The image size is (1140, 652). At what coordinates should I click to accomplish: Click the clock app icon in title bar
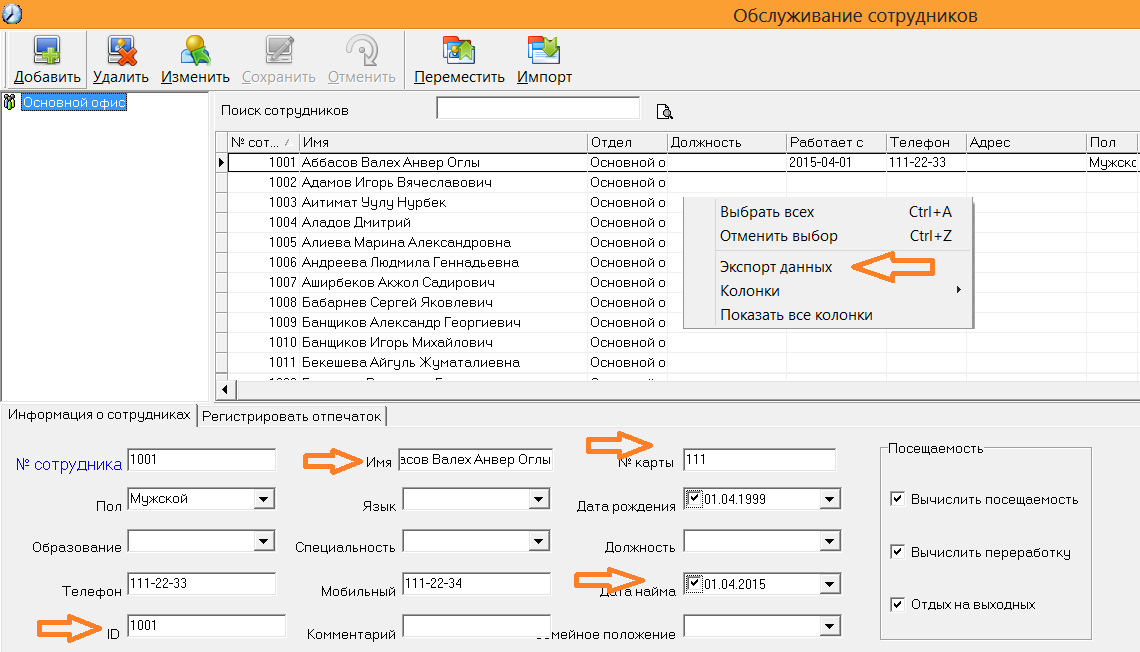[12, 13]
